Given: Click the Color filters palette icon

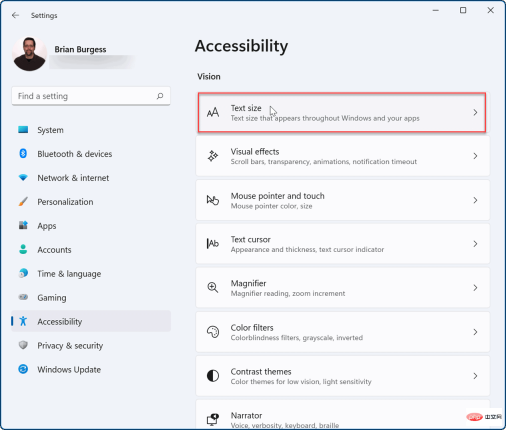Looking at the screenshot, I should (x=213, y=332).
